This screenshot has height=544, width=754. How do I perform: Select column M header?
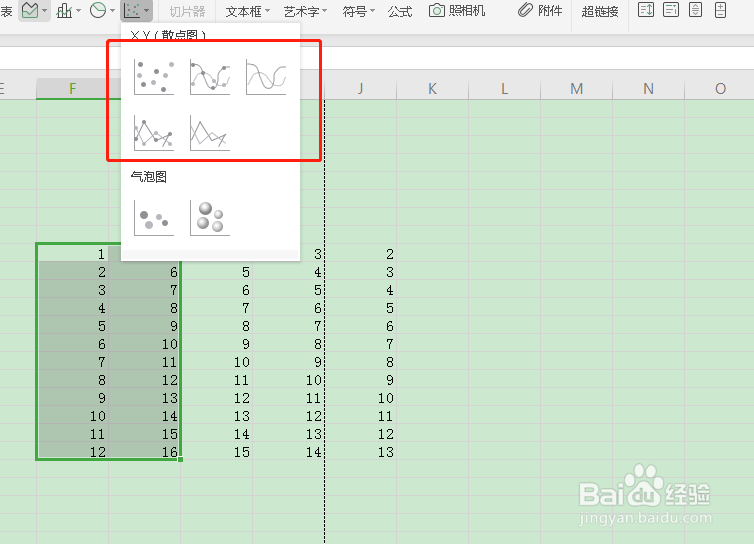[577, 89]
